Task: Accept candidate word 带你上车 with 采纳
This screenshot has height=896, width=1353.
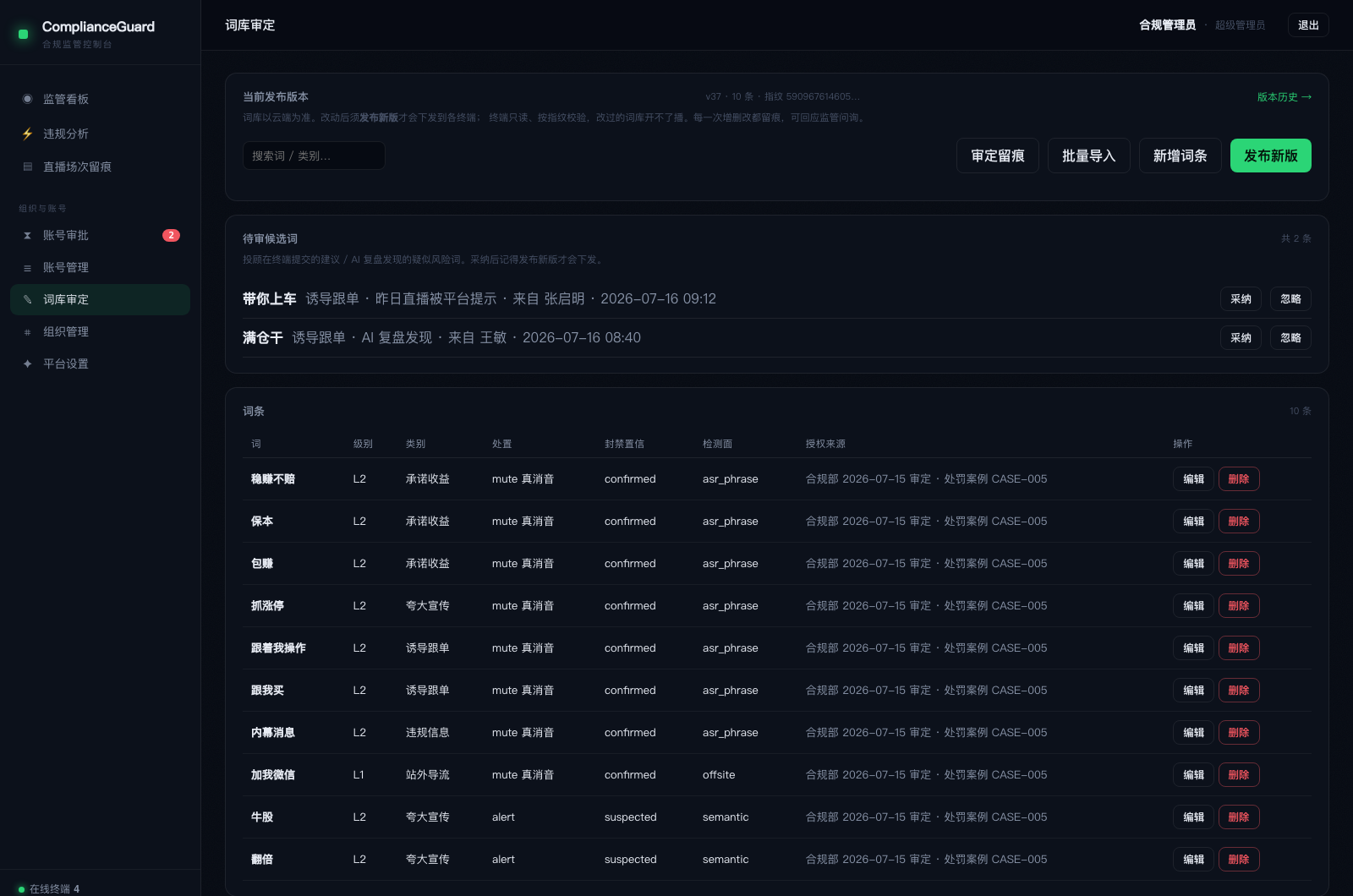Action: 1241,298
